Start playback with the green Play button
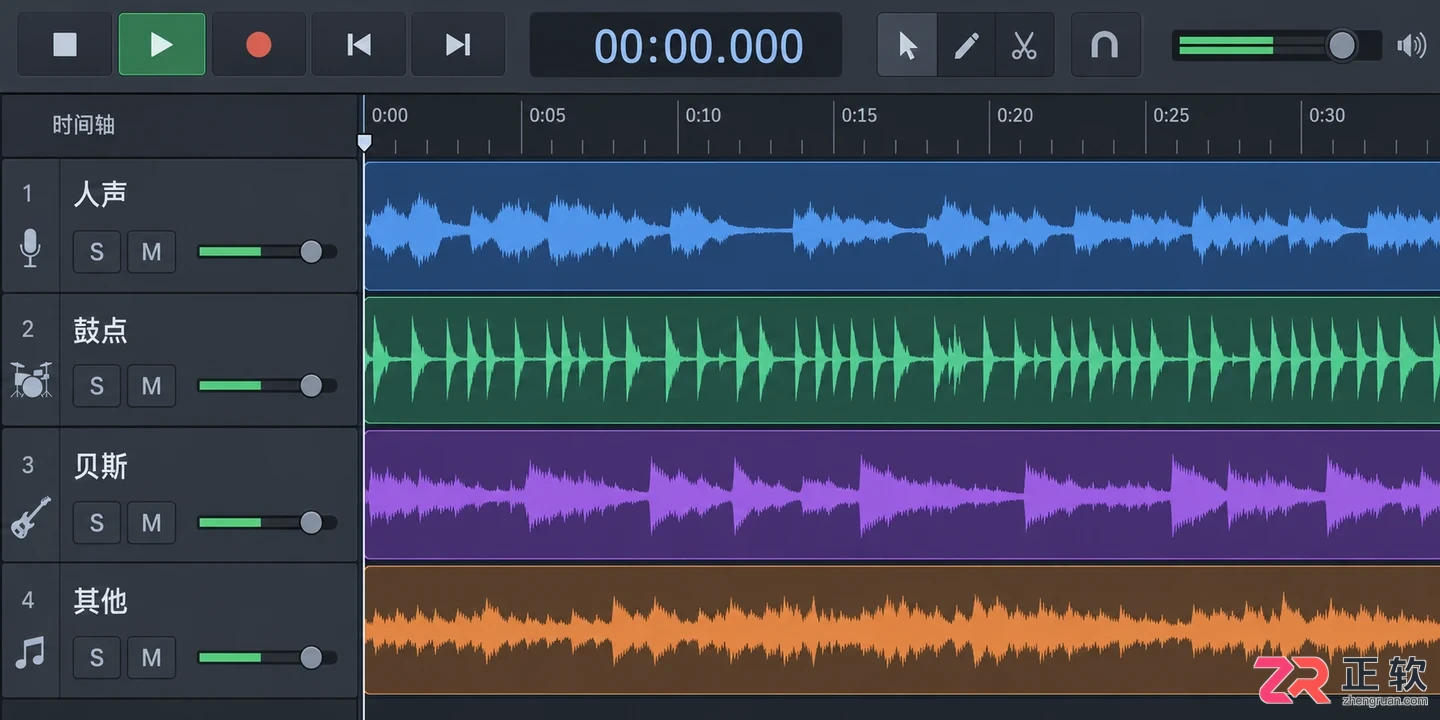 162,44
